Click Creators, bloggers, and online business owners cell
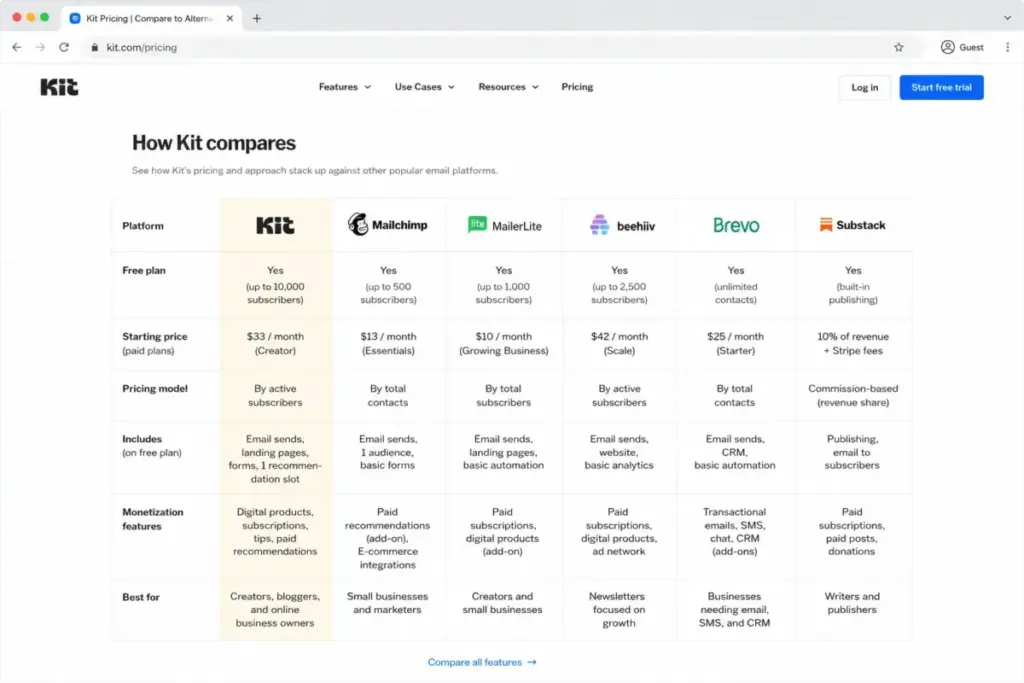This screenshot has width=1024, height=683. 275,610
